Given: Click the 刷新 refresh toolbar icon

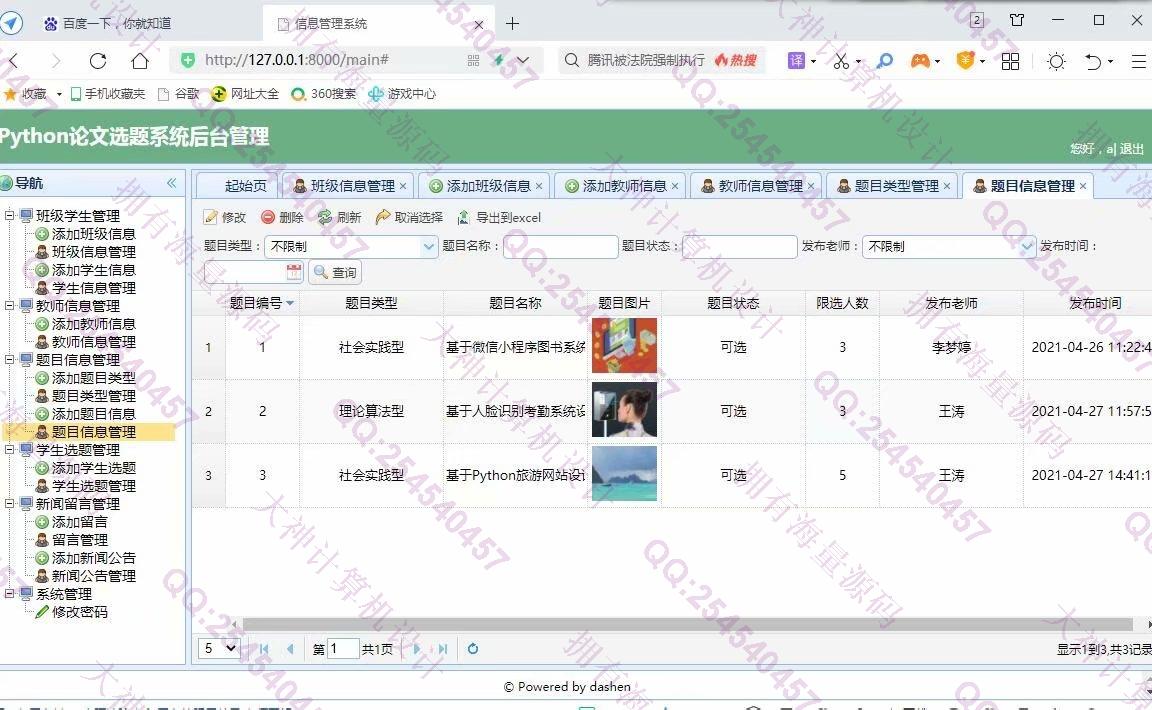Looking at the screenshot, I should click(x=325, y=218).
